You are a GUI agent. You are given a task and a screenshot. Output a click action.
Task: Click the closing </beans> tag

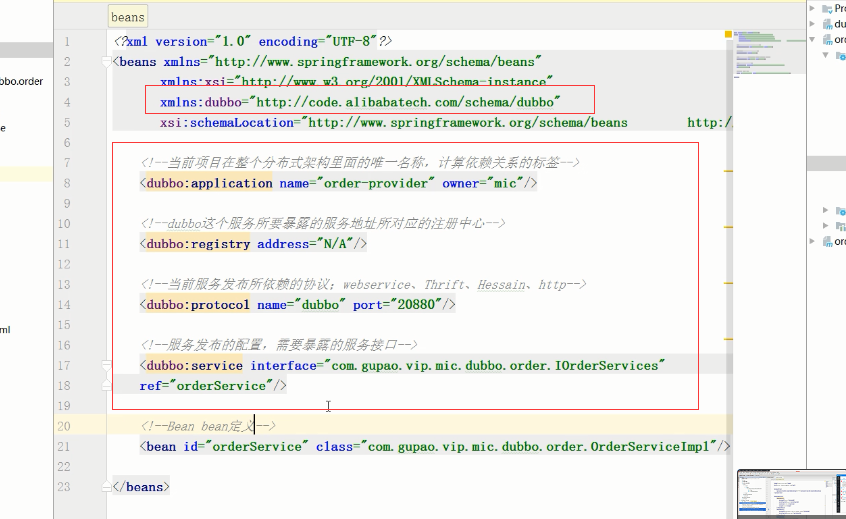point(141,487)
